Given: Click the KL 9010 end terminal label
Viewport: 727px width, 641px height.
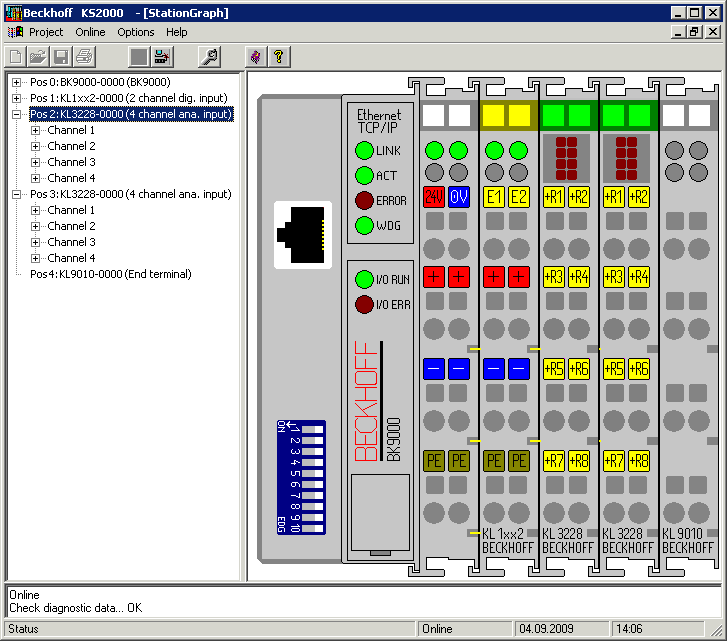Looking at the screenshot, I should 683,534.
